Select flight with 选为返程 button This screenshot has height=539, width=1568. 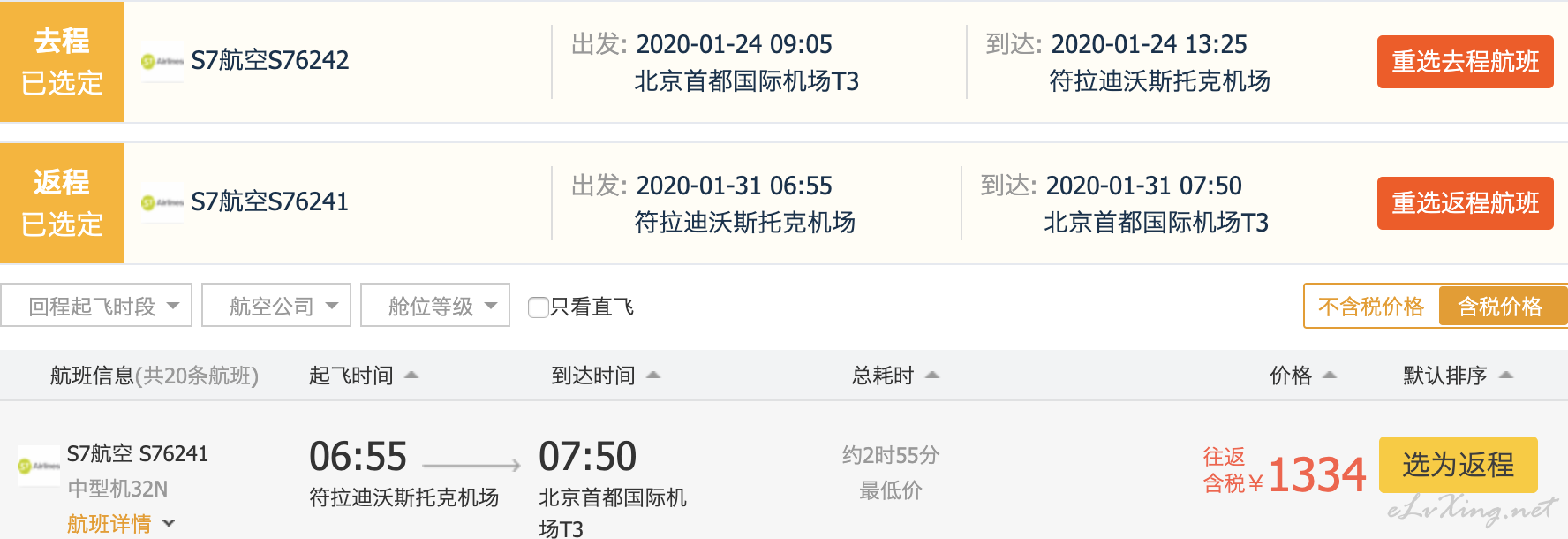pos(1459,465)
